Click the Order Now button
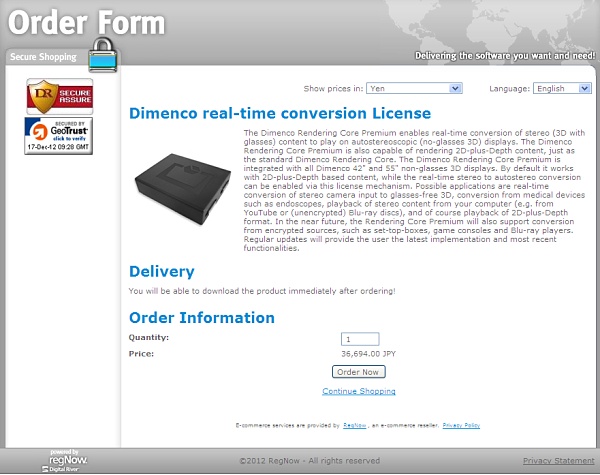The width and height of the screenshot is (600, 475). [x=359, y=372]
